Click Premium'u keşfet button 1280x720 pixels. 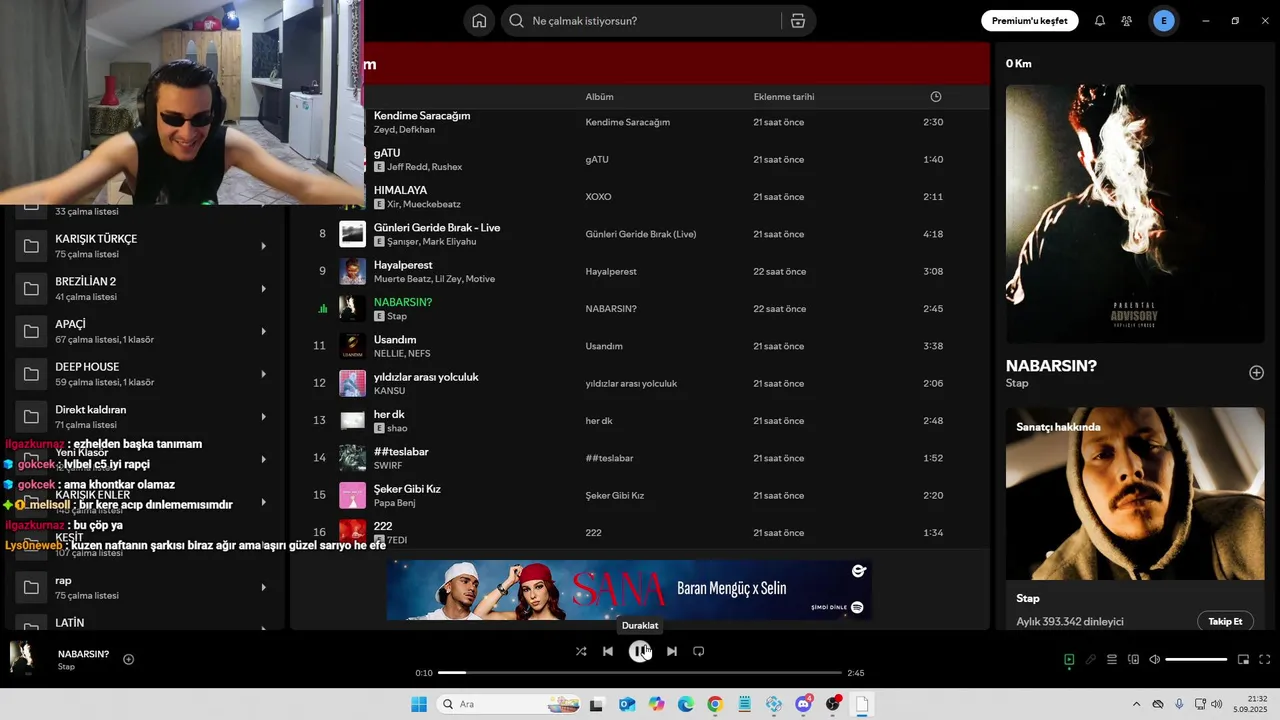1029,21
